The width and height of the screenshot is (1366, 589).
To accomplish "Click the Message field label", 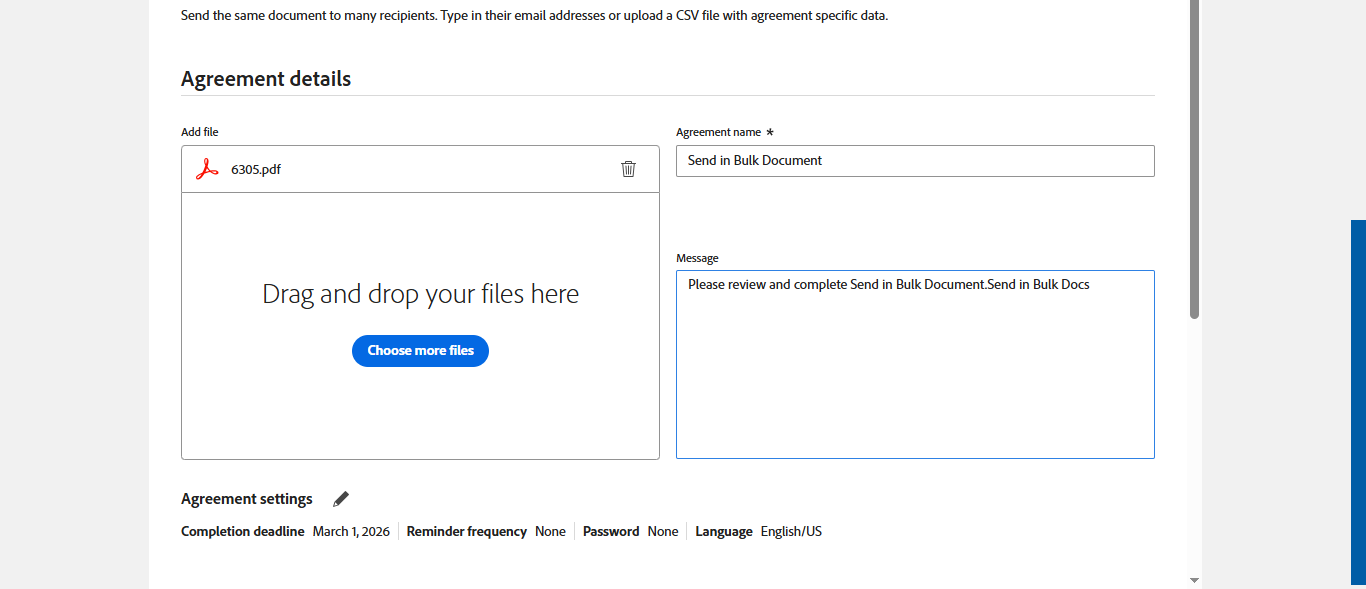I will (x=697, y=258).
